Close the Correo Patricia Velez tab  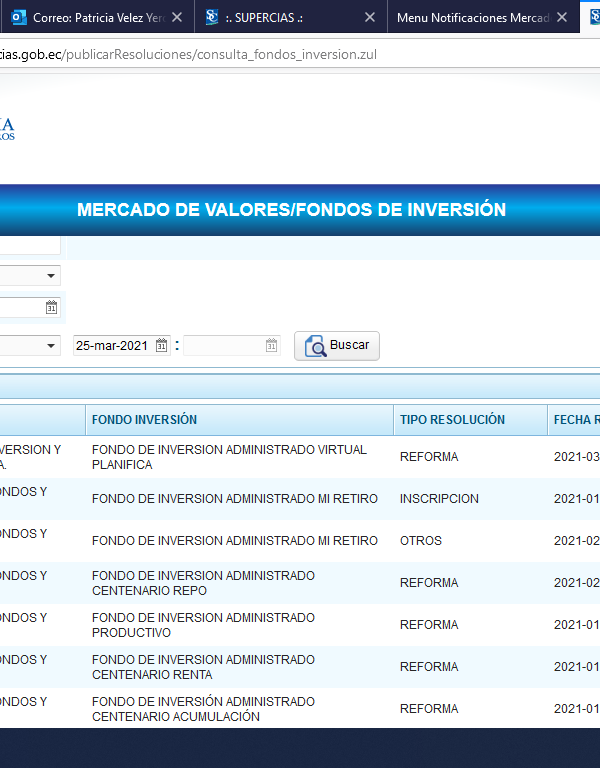177,18
